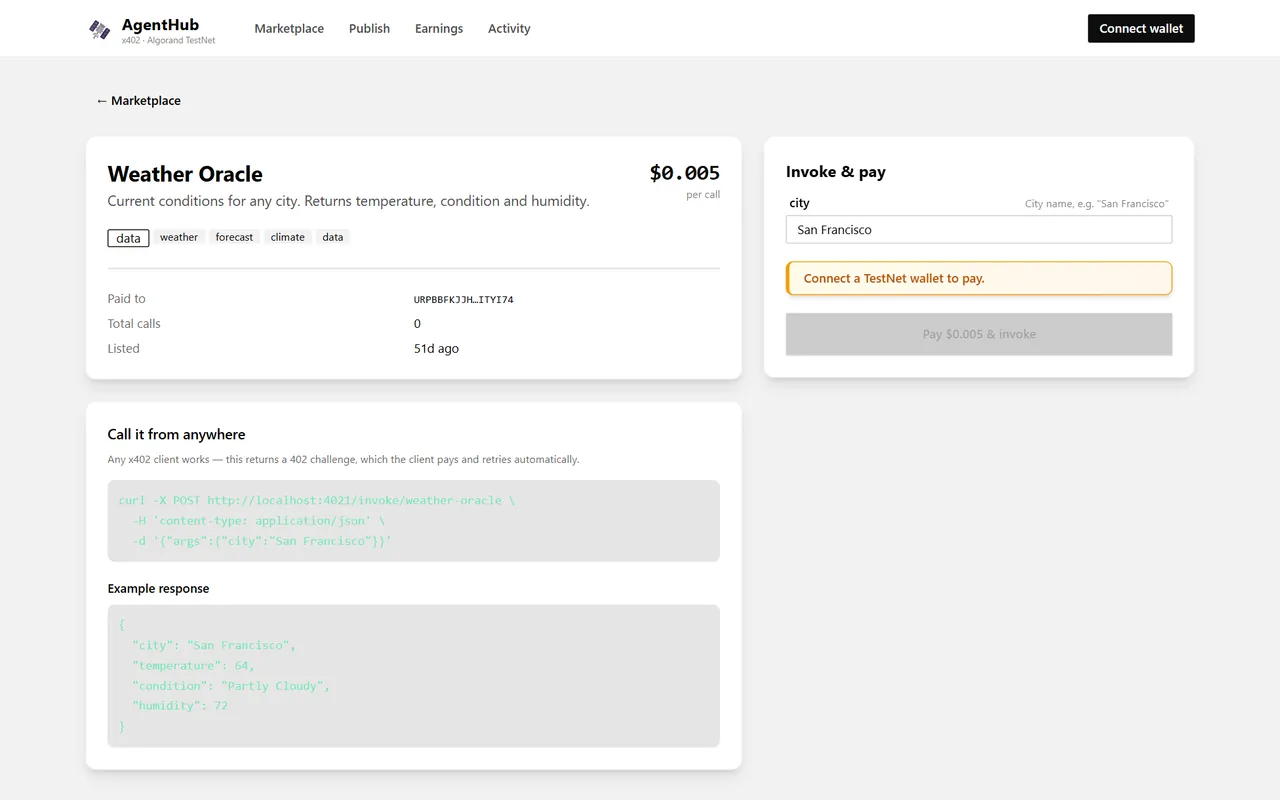1280x800 pixels.
Task: Select the weather tag
Action: point(179,238)
